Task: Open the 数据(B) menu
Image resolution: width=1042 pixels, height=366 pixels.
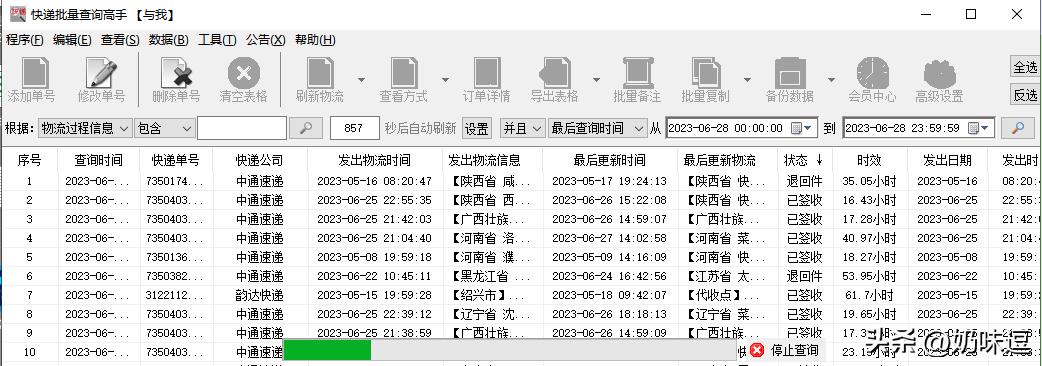Action: coord(169,40)
